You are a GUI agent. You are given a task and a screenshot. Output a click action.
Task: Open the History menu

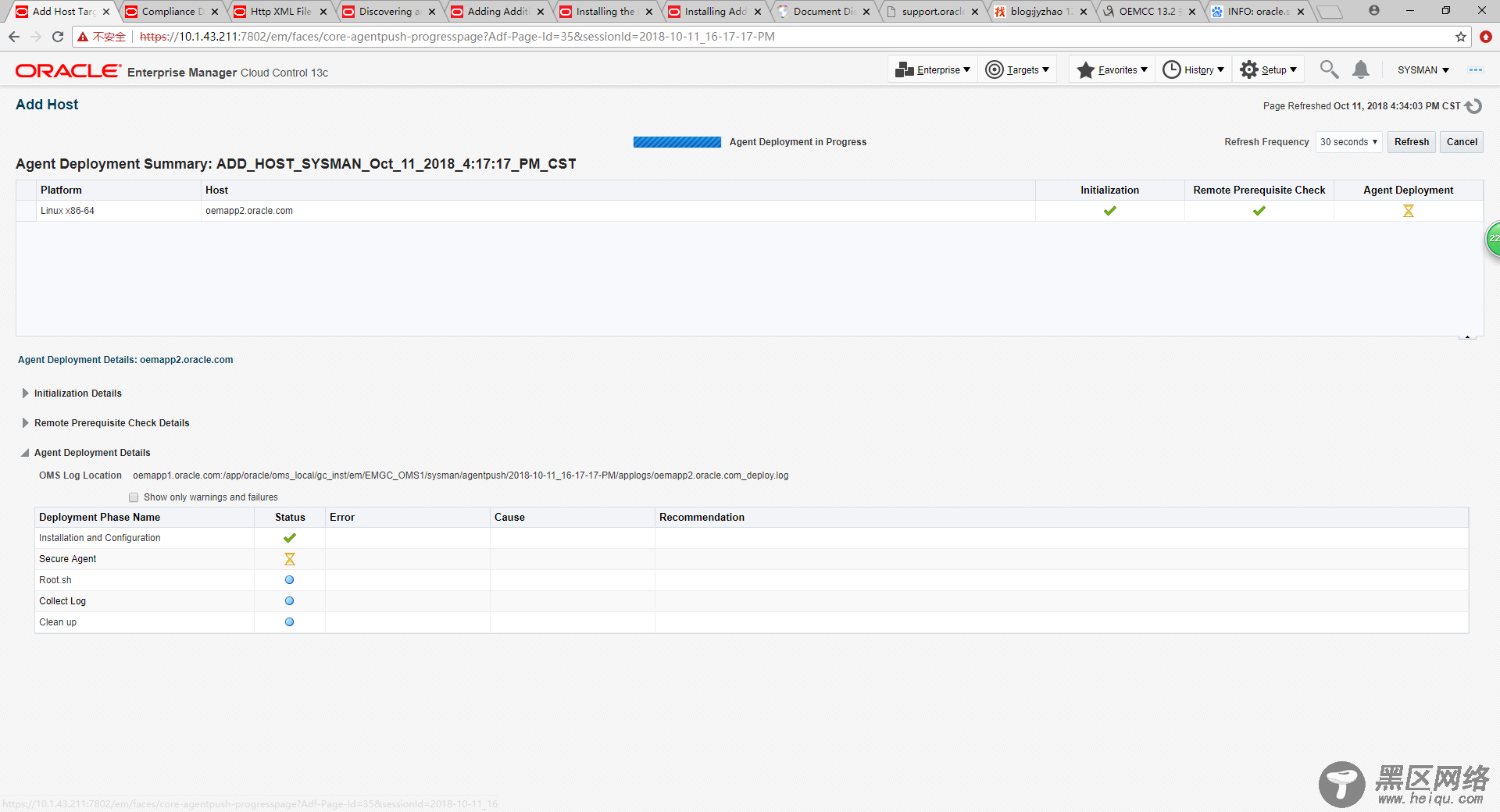(x=1194, y=69)
